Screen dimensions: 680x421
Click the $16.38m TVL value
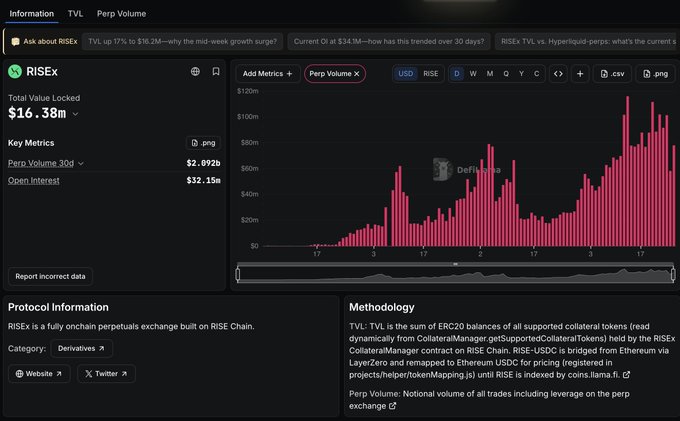coord(37,113)
